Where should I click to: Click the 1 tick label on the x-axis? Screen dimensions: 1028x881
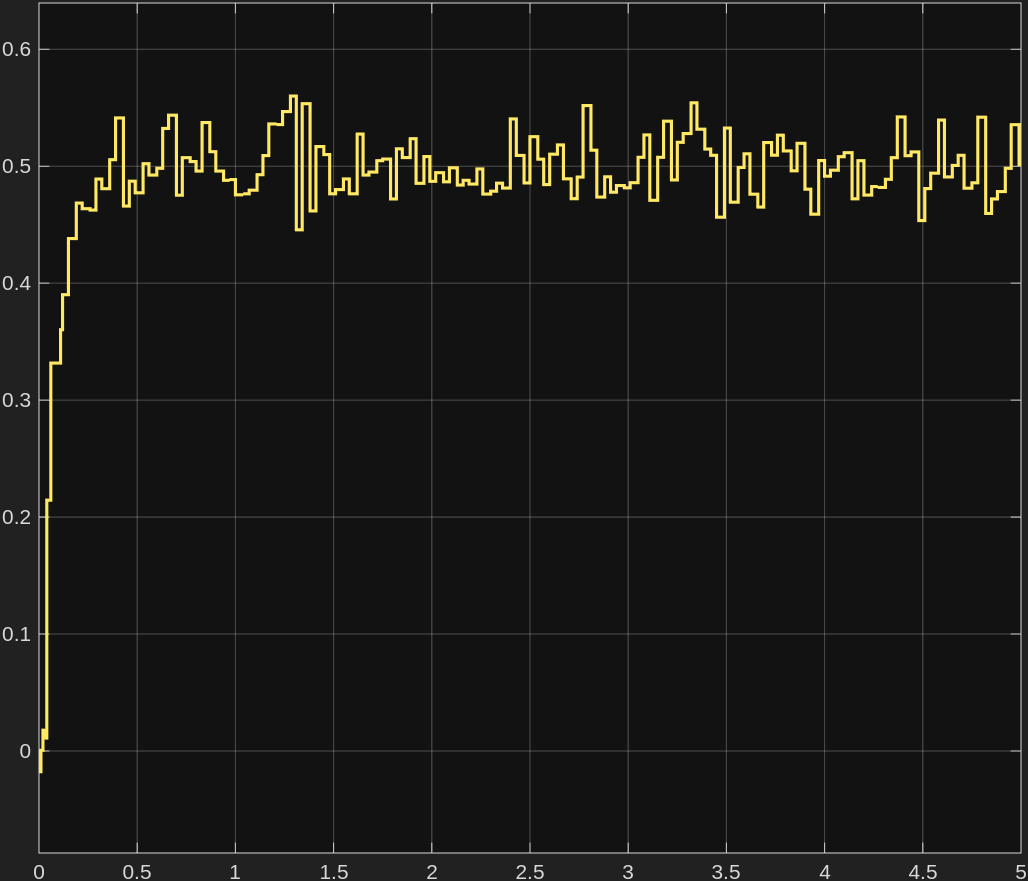click(235, 871)
